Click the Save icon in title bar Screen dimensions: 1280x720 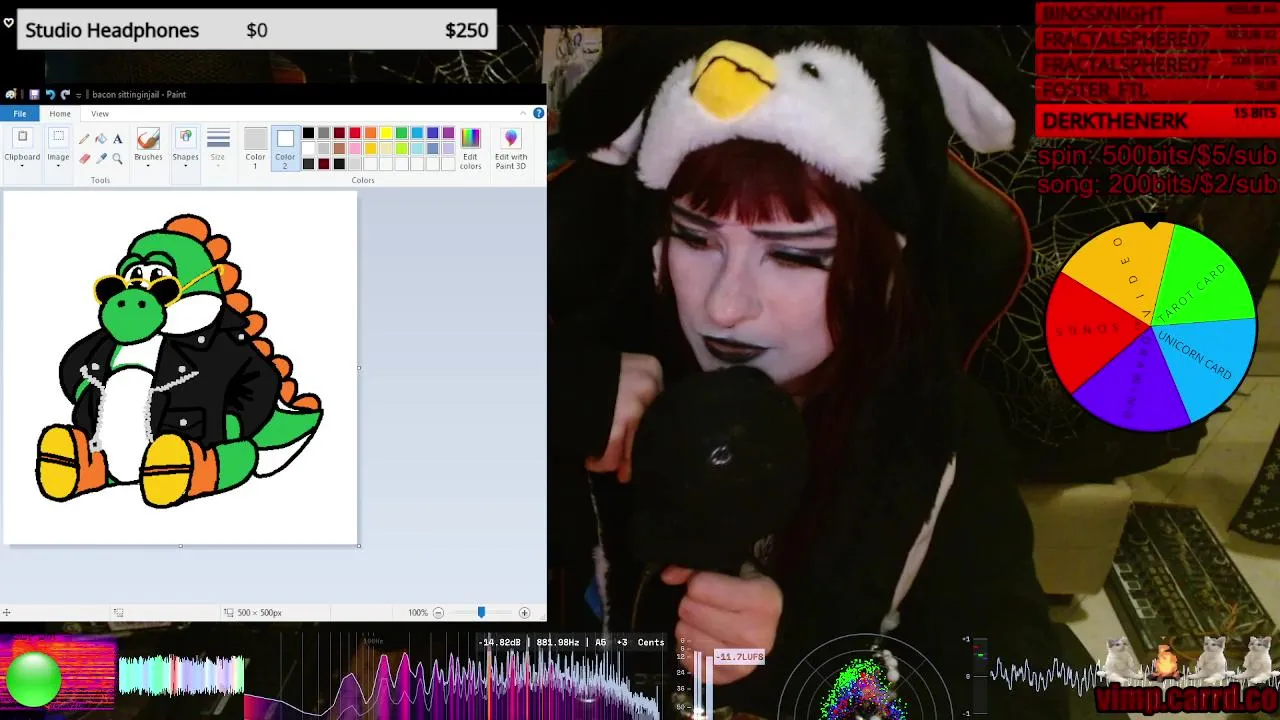tap(34, 94)
